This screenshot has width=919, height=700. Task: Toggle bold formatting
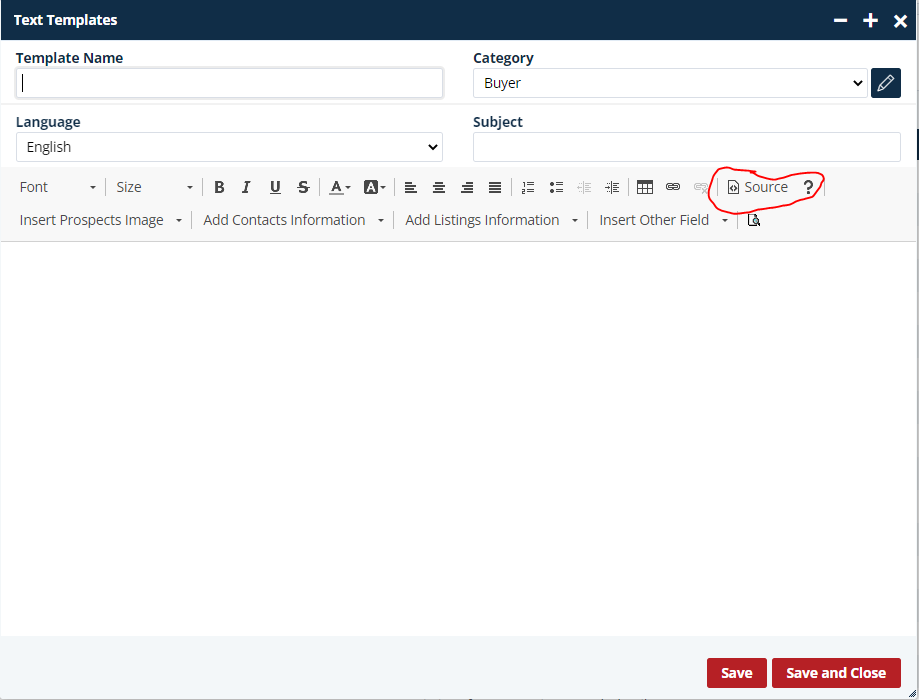pyautogui.click(x=219, y=187)
